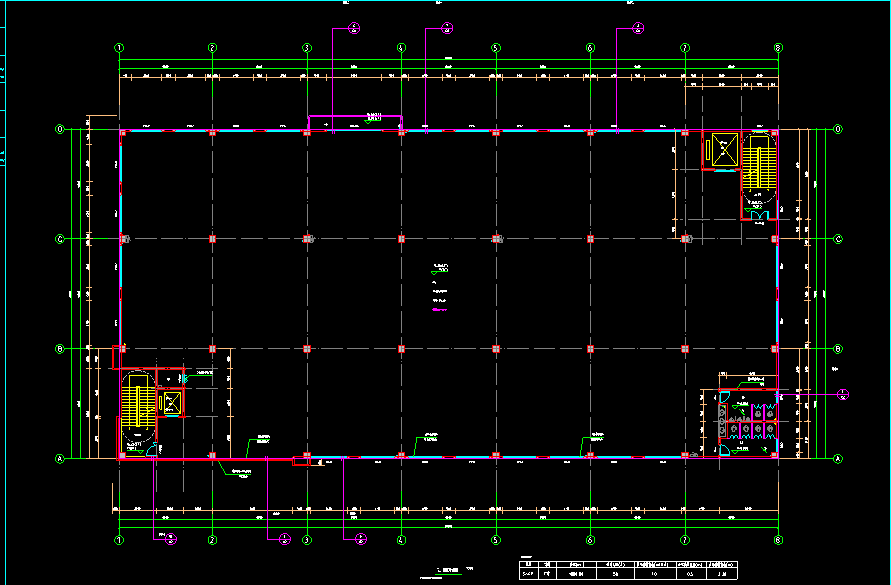Select magenta bay projection on top wall
The width and height of the screenshot is (891, 585).
[354, 122]
